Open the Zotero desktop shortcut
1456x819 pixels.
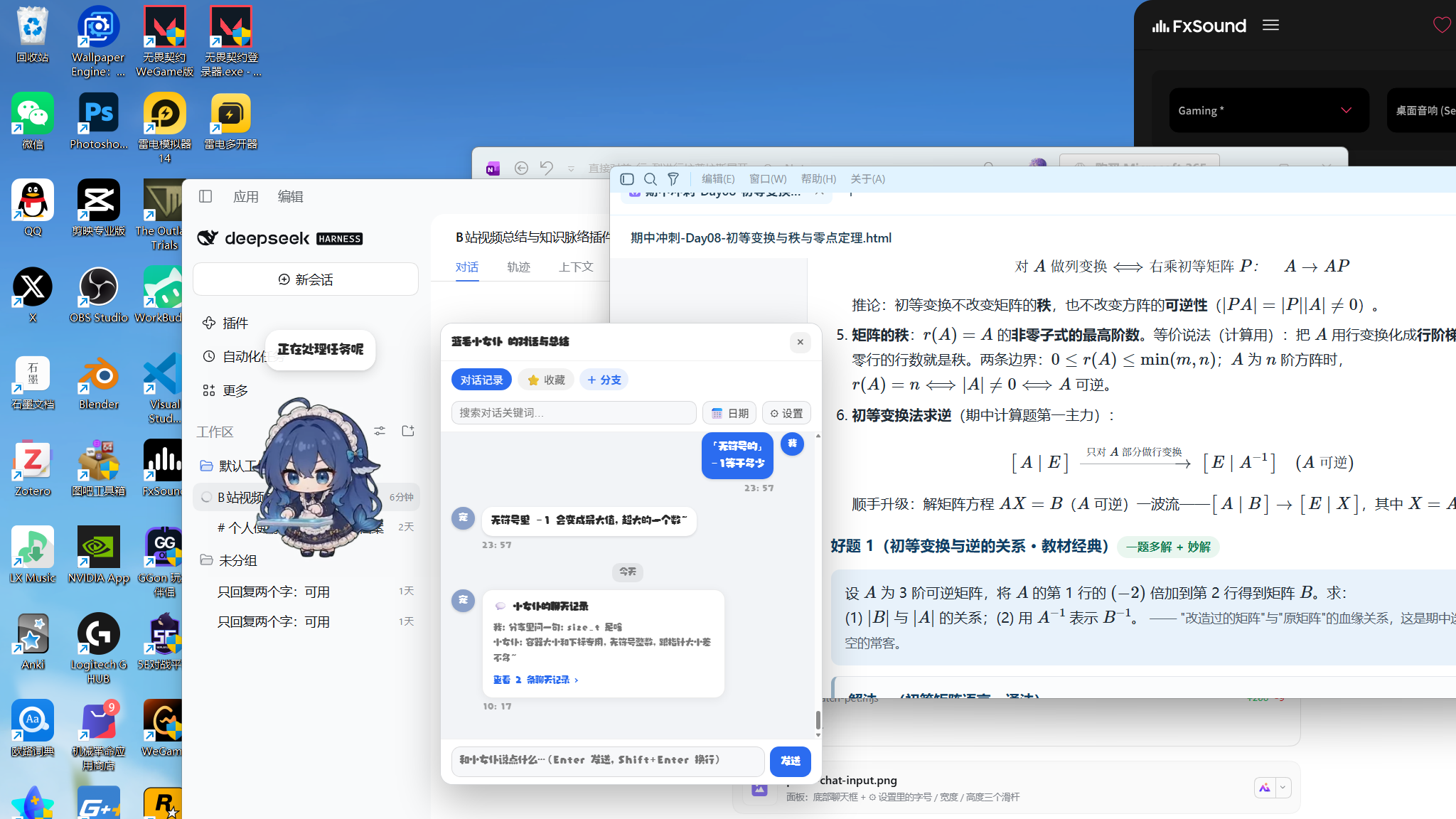pos(33,468)
